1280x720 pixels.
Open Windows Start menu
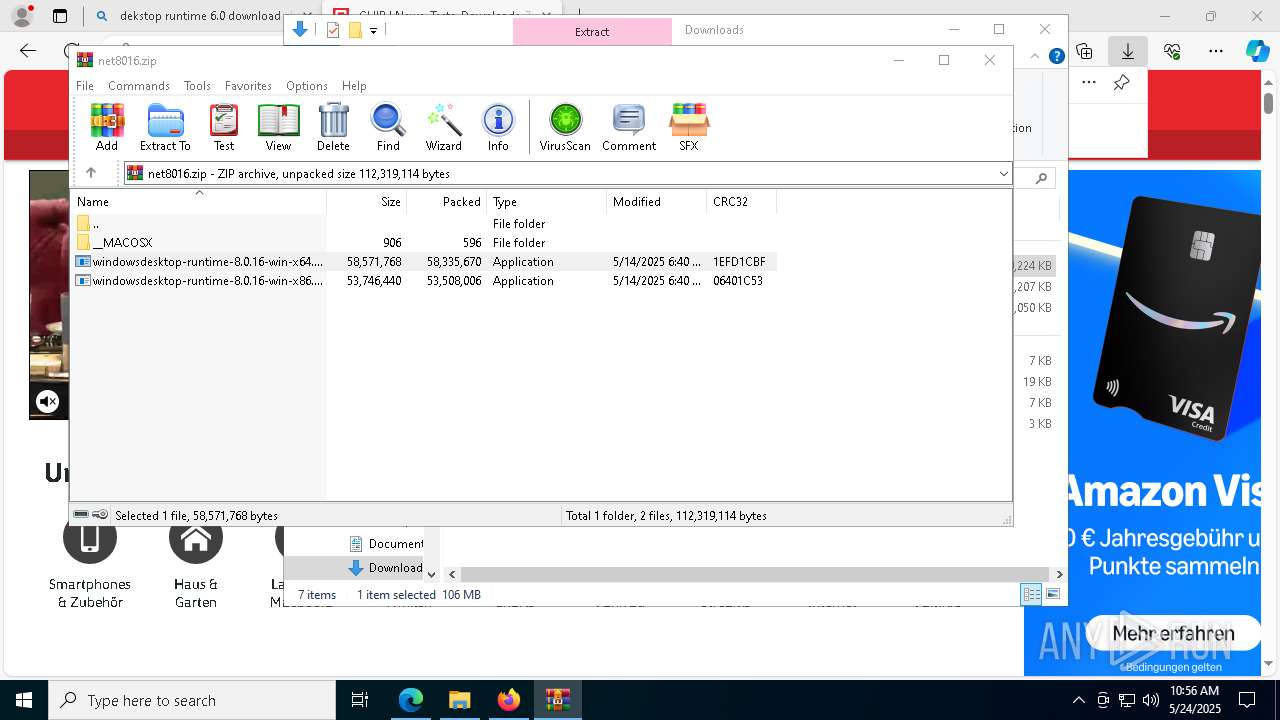tap(24, 700)
